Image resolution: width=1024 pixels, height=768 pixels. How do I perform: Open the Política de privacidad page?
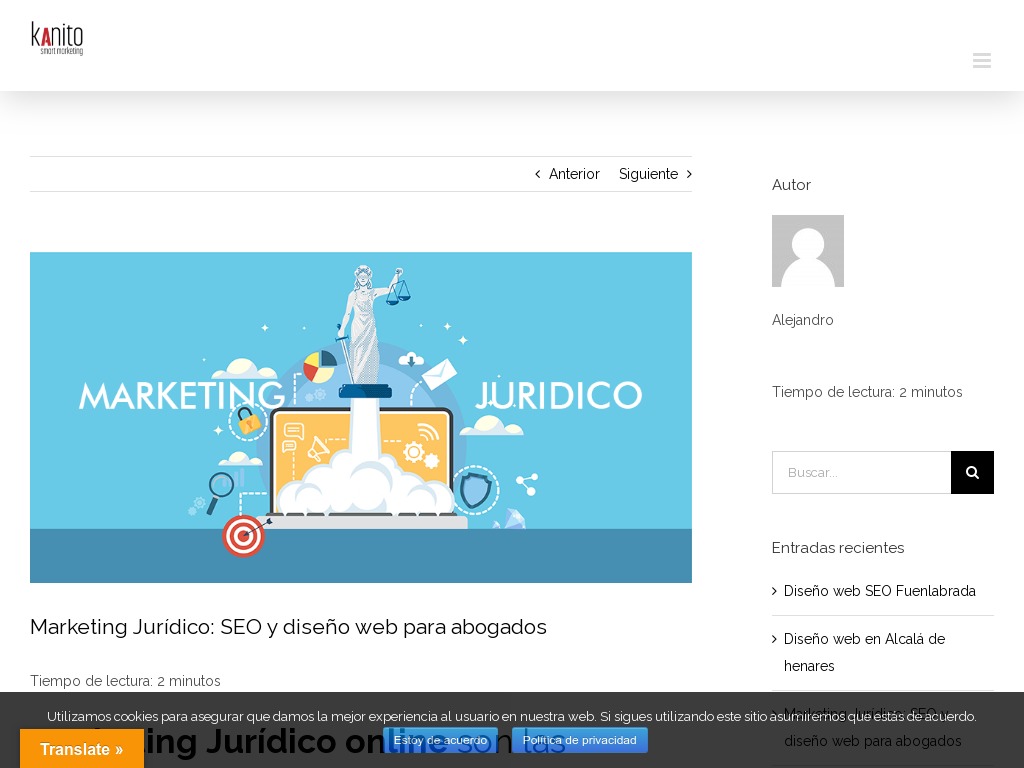[580, 740]
